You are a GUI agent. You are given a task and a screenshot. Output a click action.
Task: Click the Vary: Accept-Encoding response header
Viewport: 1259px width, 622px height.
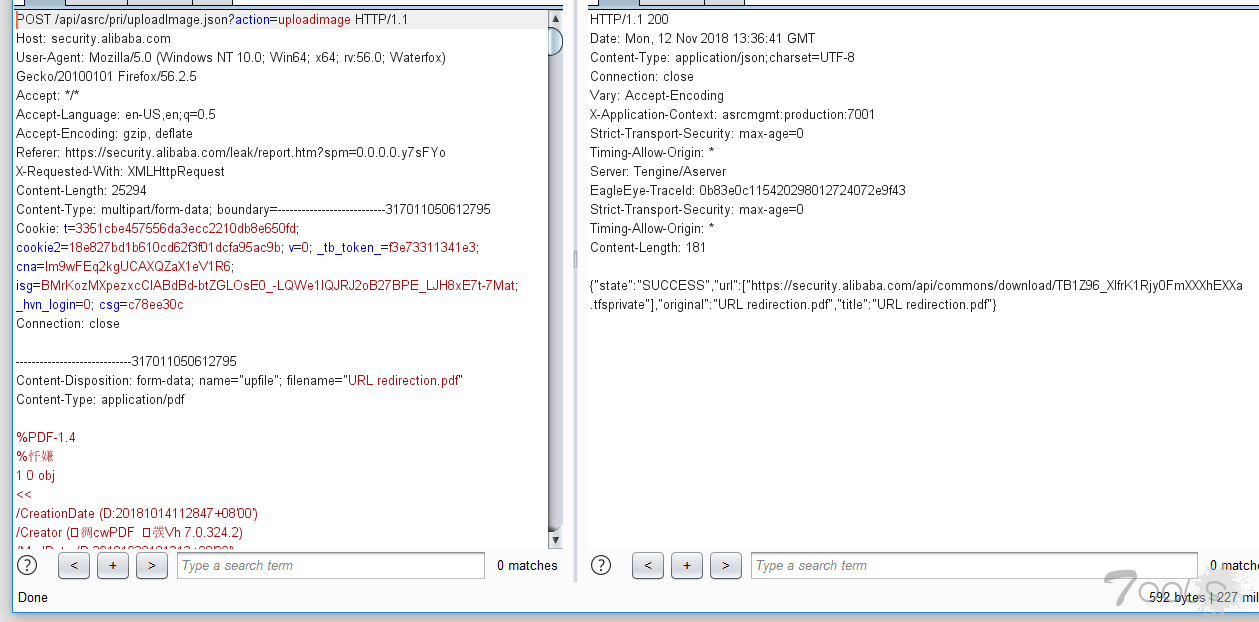657,96
